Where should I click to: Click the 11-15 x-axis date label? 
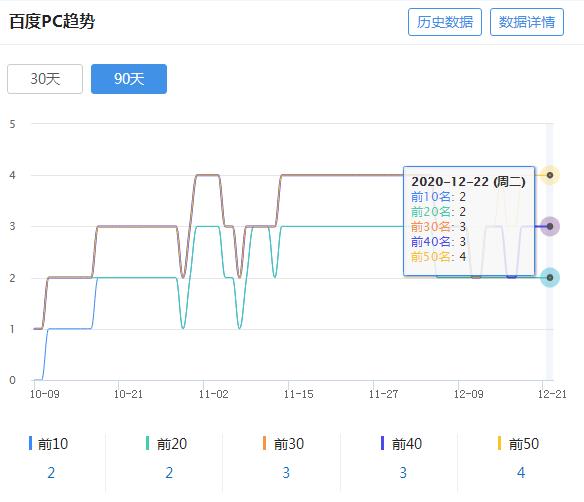click(298, 394)
